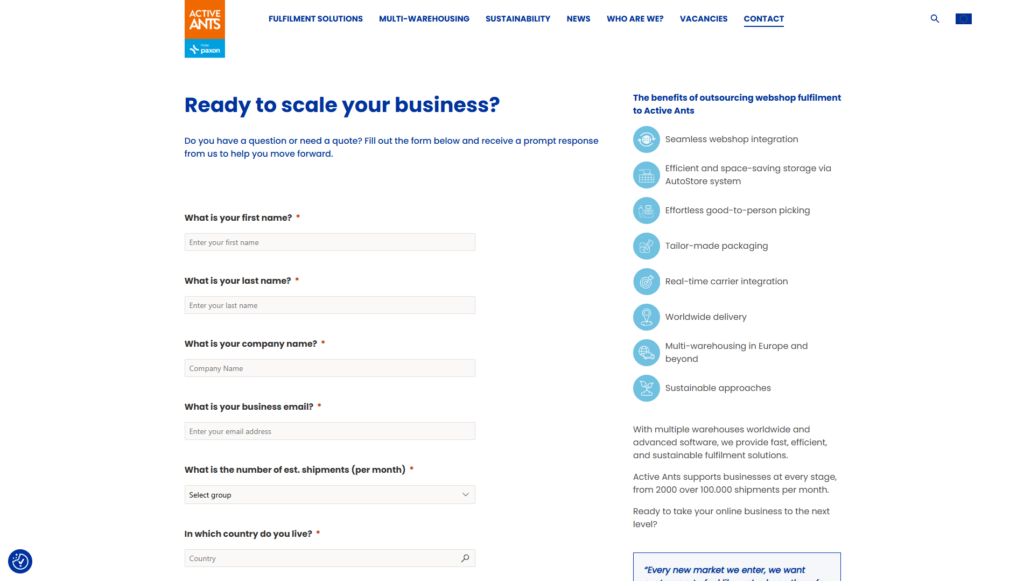Open the Fulfilment Solutions menu
The image size is (1024, 581).
[315, 19]
